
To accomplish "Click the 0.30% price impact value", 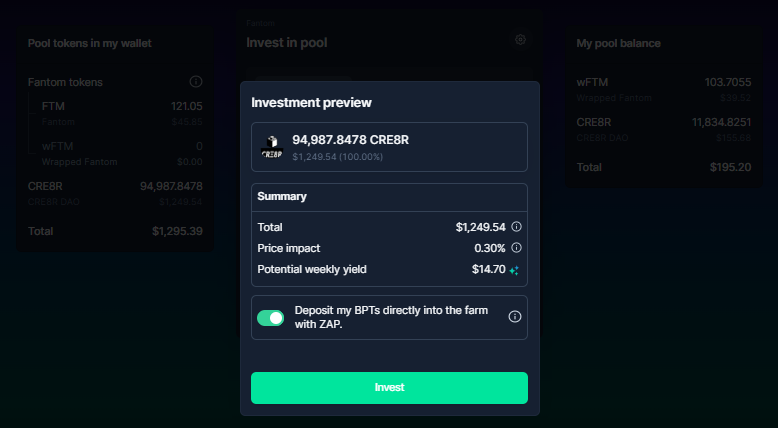I will (x=490, y=248).
